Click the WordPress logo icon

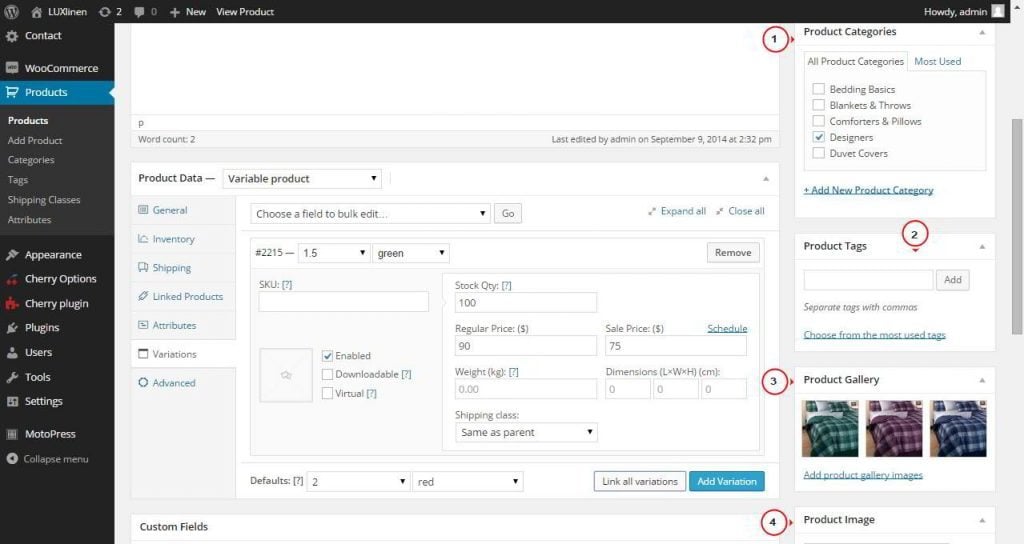coord(12,11)
